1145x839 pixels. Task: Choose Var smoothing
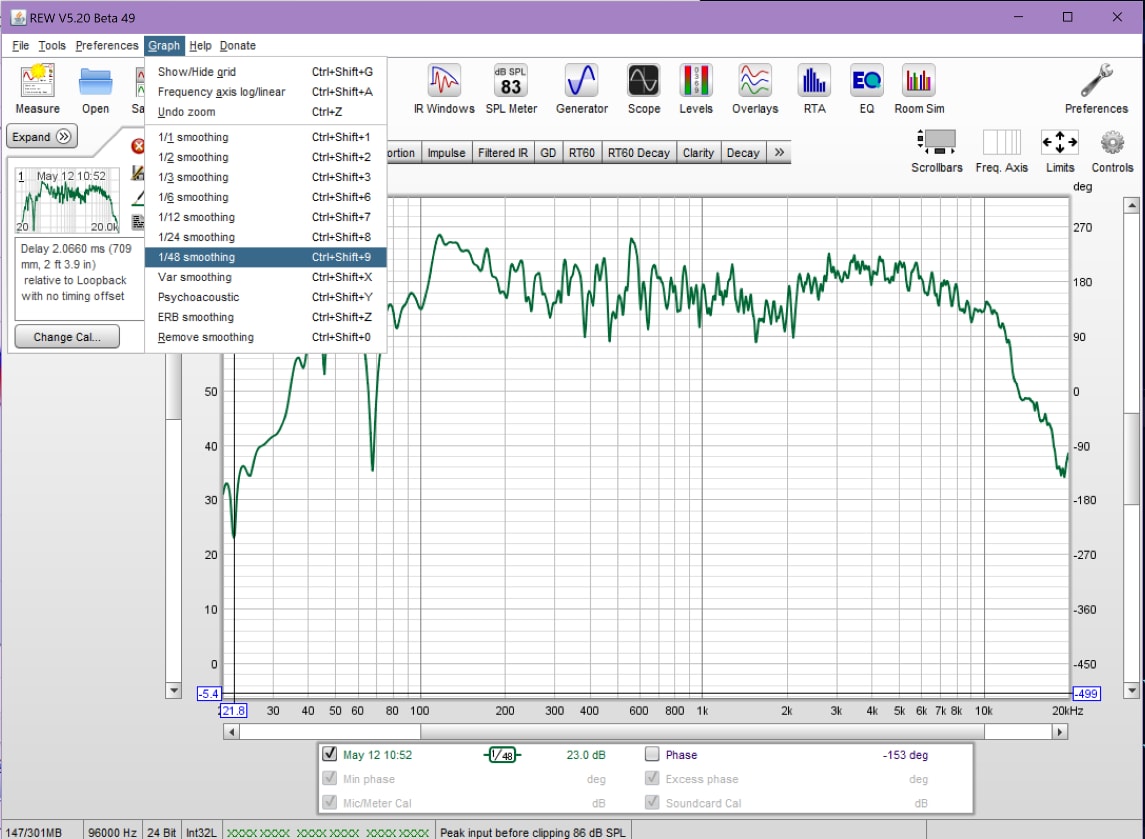(x=265, y=277)
